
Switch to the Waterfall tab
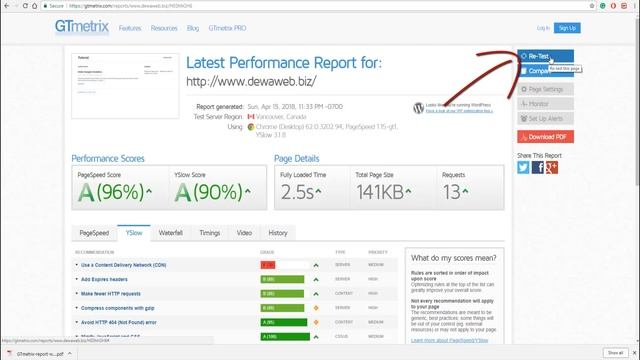pyautogui.click(x=171, y=233)
